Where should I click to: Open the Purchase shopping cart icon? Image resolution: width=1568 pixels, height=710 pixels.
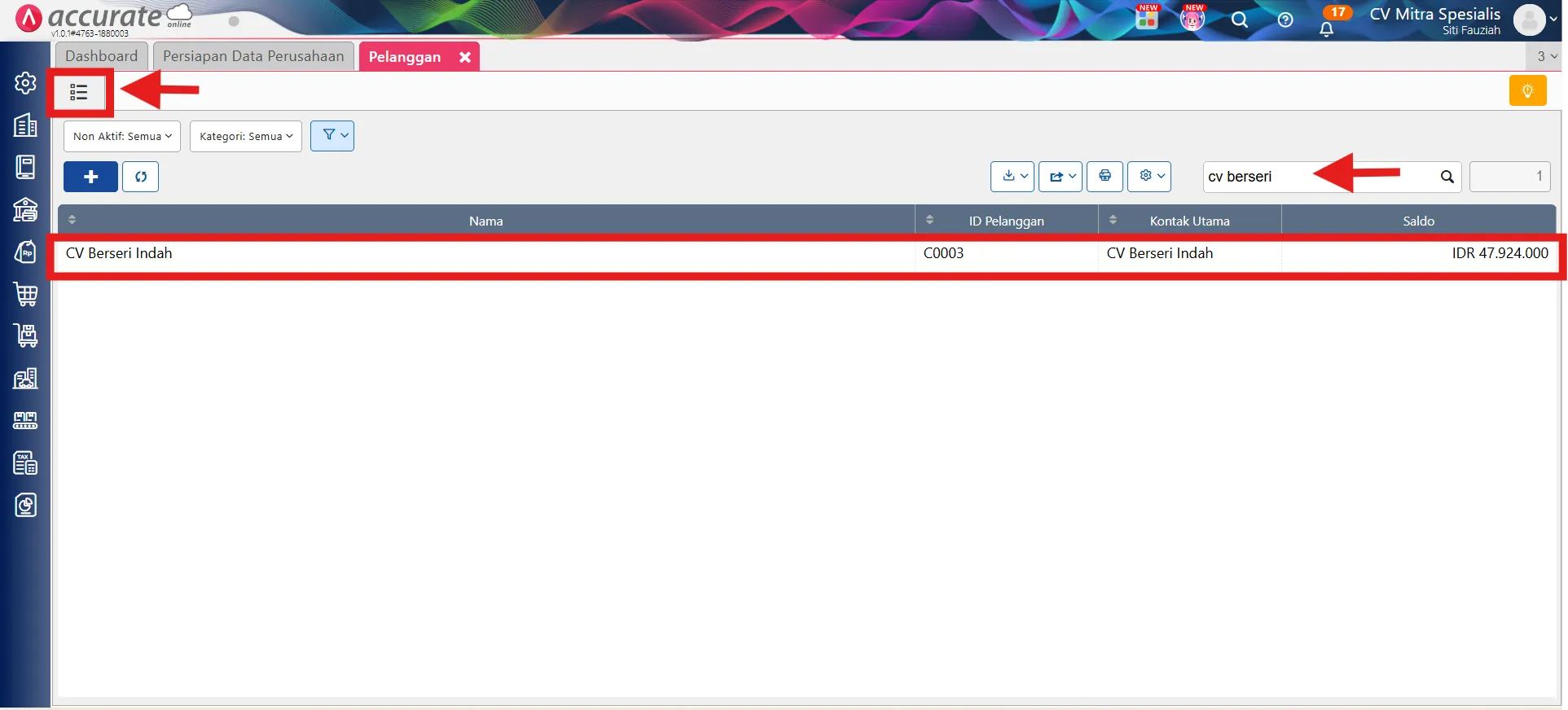point(25,294)
